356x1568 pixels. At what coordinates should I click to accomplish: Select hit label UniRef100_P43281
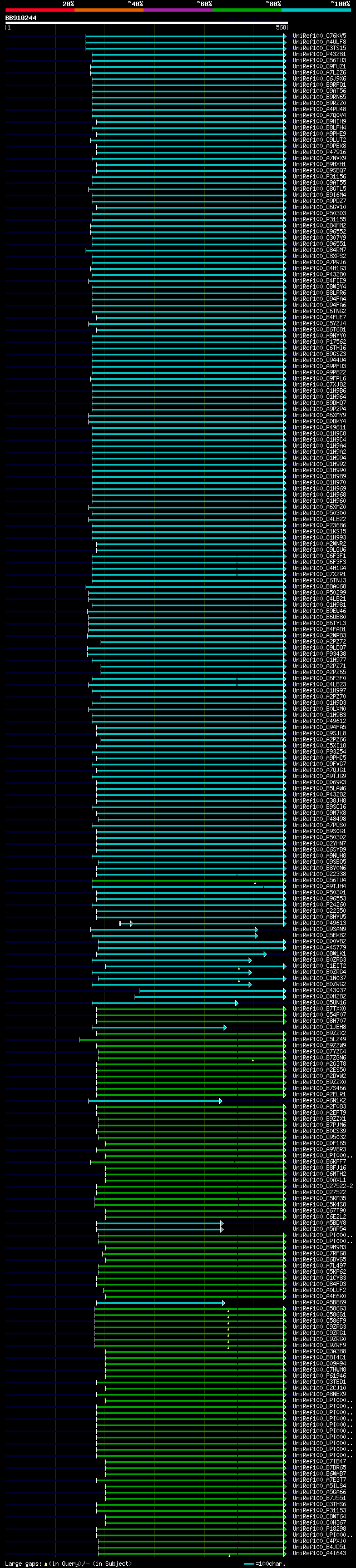319,54
